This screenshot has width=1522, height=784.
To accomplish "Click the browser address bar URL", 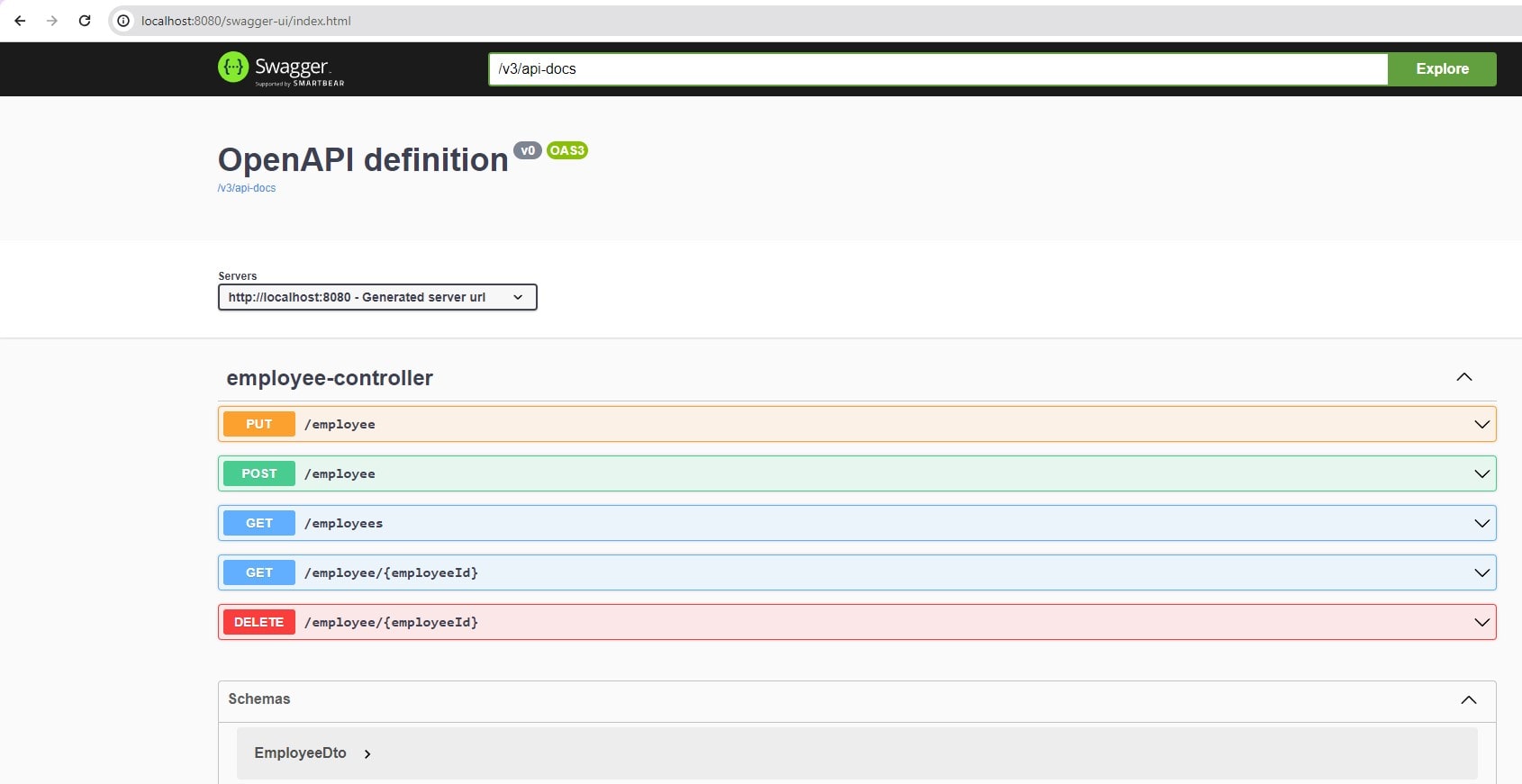I will pyautogui.click(x=246, y=21).
